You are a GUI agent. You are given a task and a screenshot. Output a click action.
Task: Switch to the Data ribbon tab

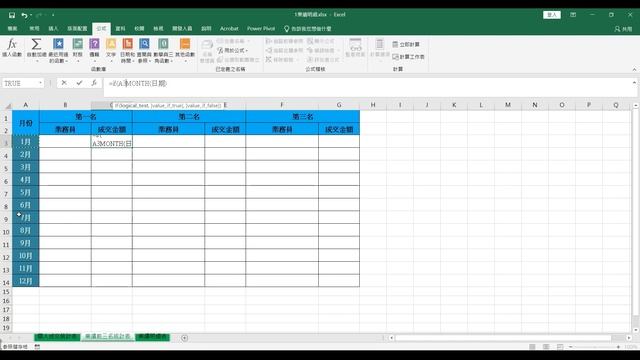[120, 29]
